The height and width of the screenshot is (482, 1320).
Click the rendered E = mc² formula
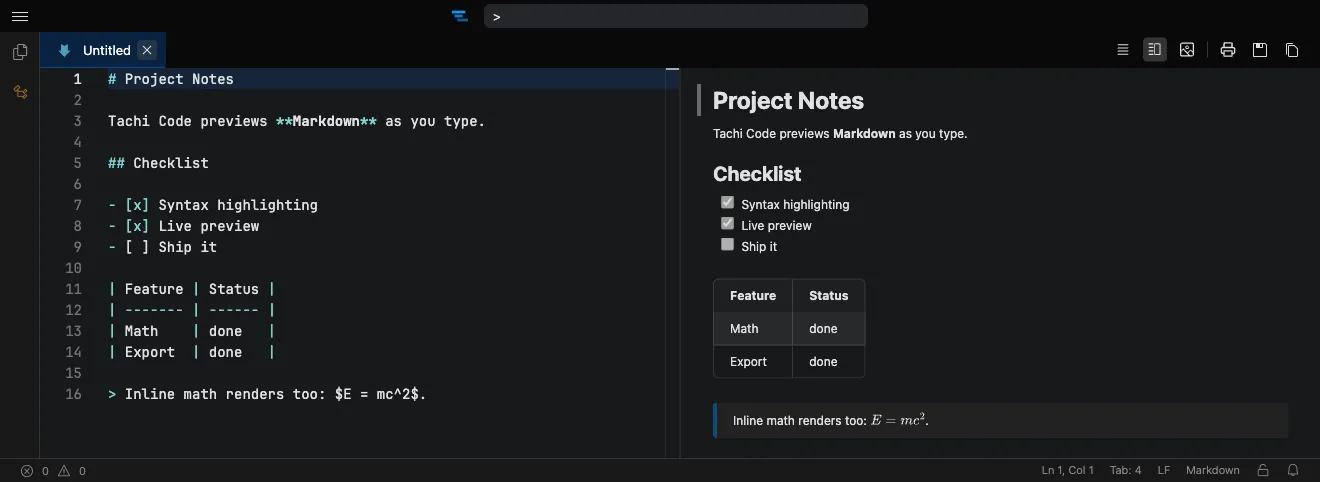pyautogui.click(x=897, y=420)
